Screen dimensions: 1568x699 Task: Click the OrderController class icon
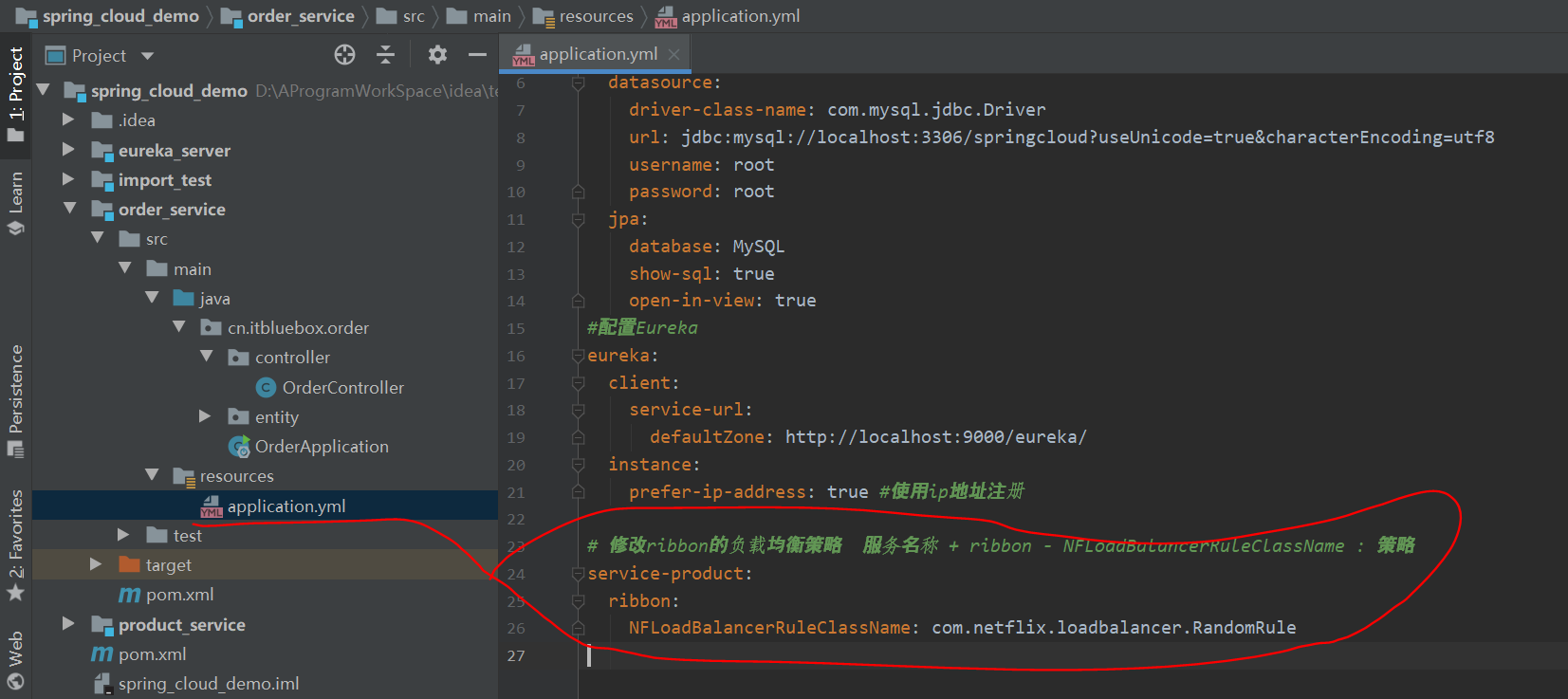click(267, 387)
